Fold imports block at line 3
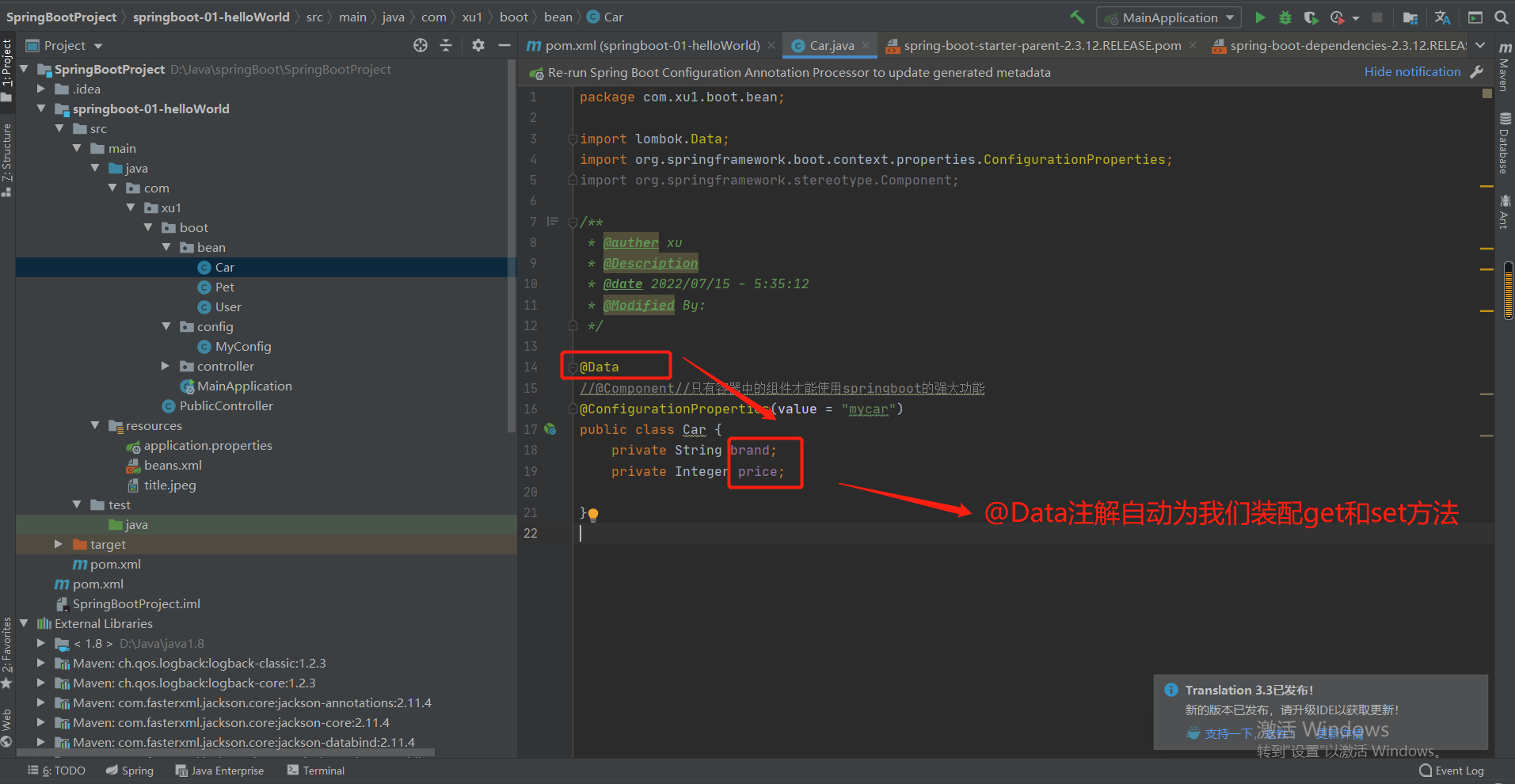This screenshot has width=1515, height=784. [573, 139]
